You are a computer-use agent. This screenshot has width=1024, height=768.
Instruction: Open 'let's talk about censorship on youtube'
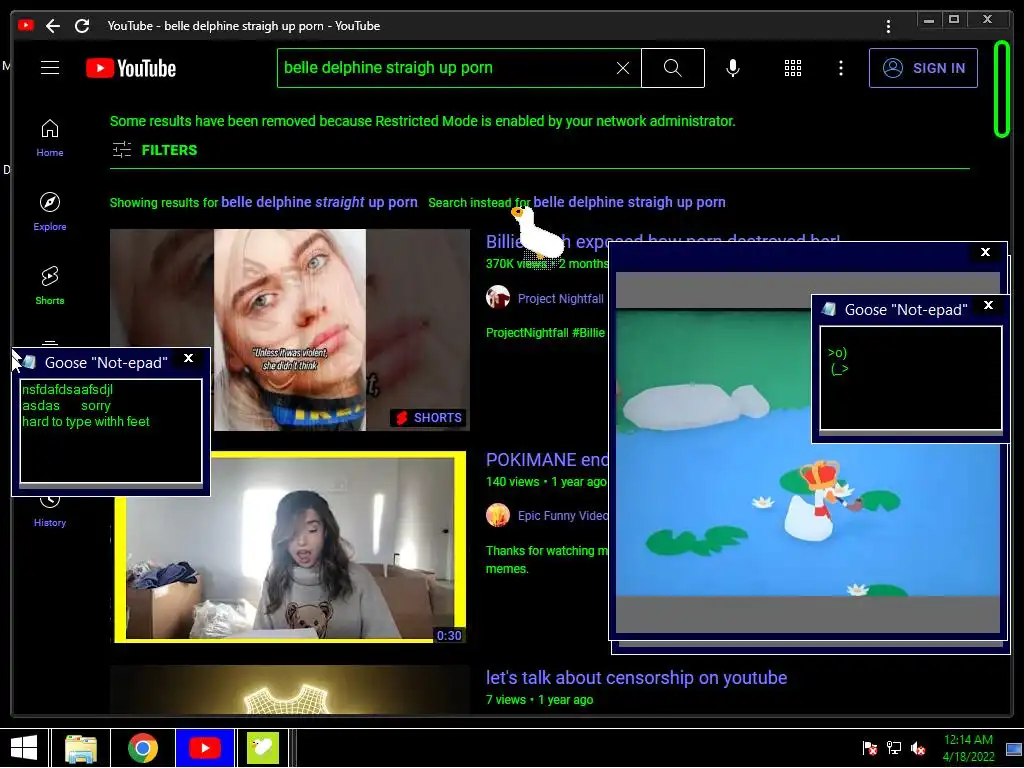636,678
